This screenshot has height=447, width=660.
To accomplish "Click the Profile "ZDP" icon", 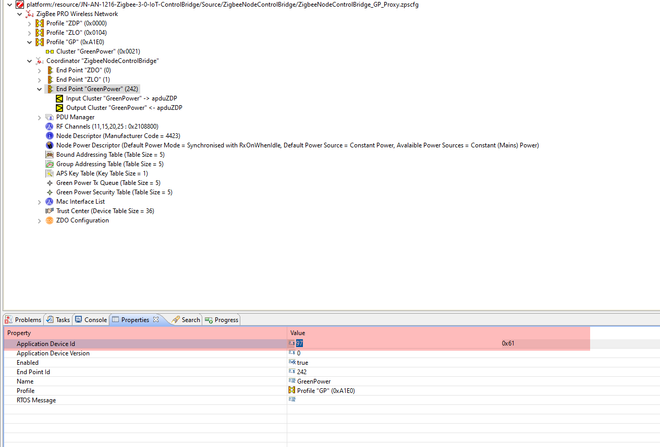I will click(40, 23).
